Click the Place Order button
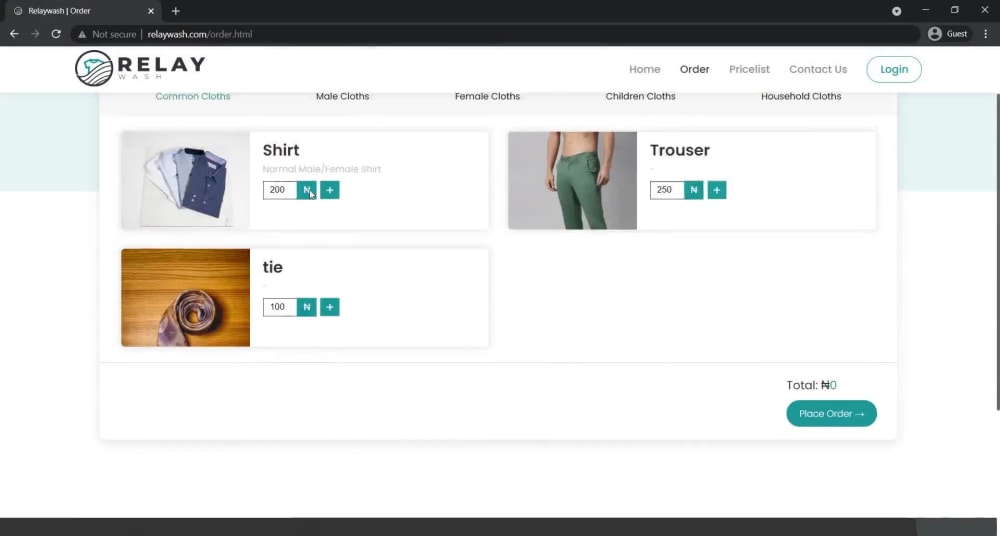This screenshot has width=1000, height=536. (x=832, y=413)
